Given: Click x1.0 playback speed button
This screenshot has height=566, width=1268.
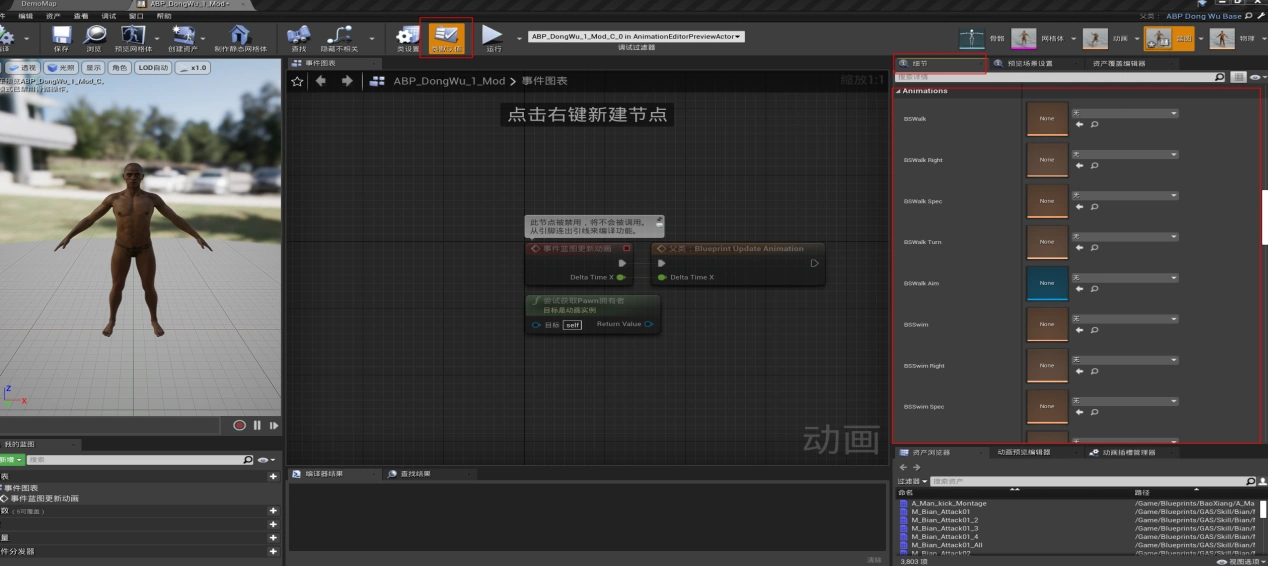Looking at the screenshot, I should click(x=193, y=68).
